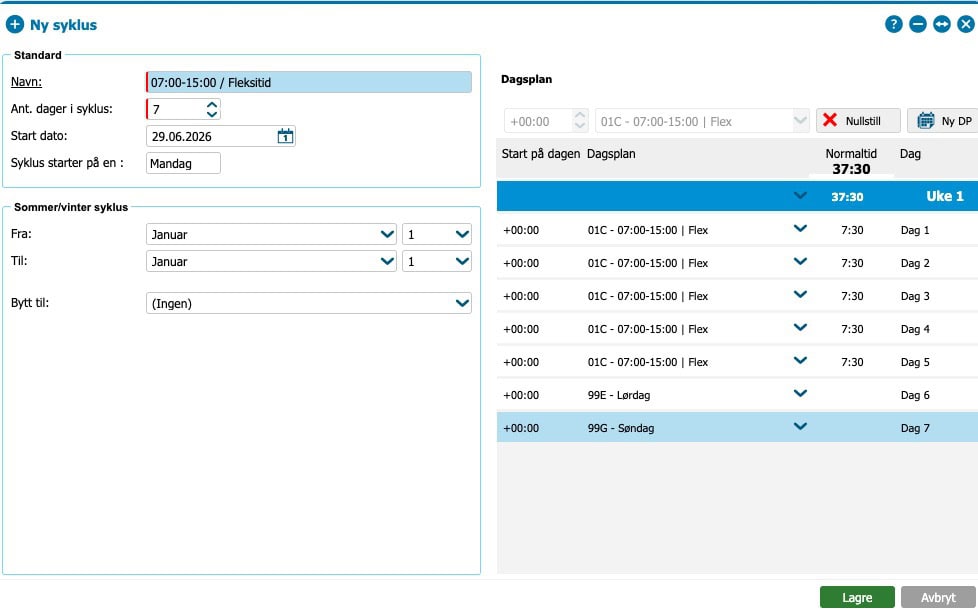
Task: Open dagsplan dropdown for Dag 7
Action: 800,427
